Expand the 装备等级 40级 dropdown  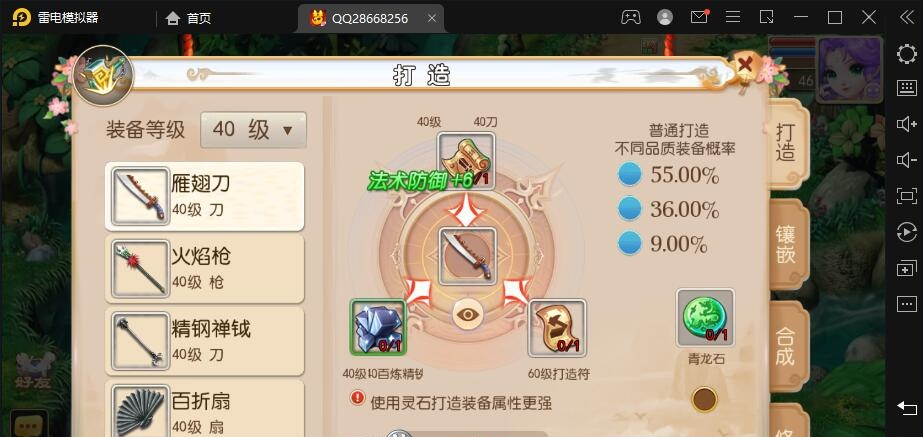(x=253, y=130)
